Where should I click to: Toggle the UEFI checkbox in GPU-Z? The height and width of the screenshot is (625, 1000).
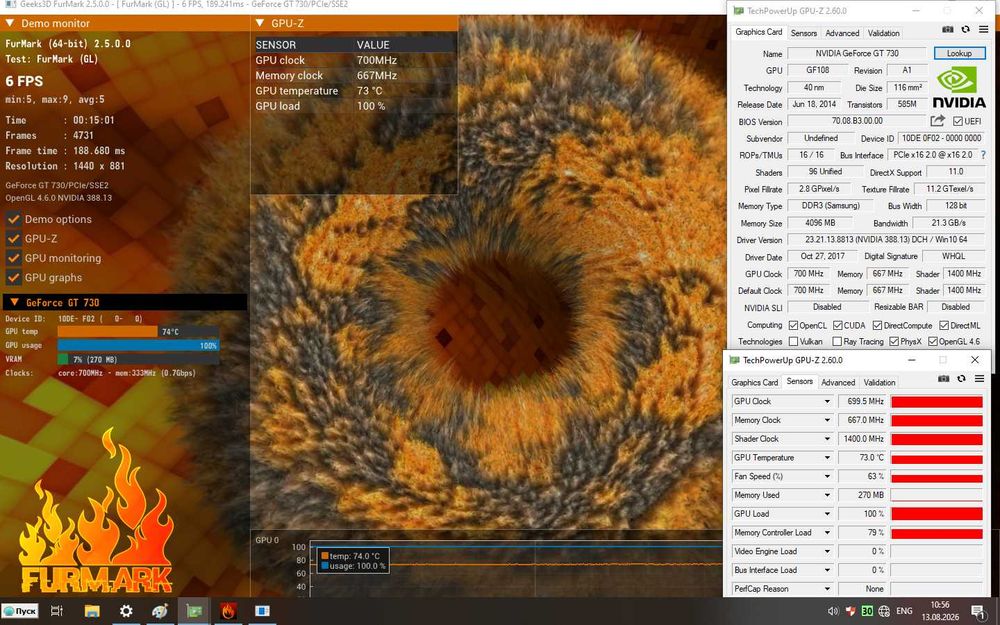958,121
